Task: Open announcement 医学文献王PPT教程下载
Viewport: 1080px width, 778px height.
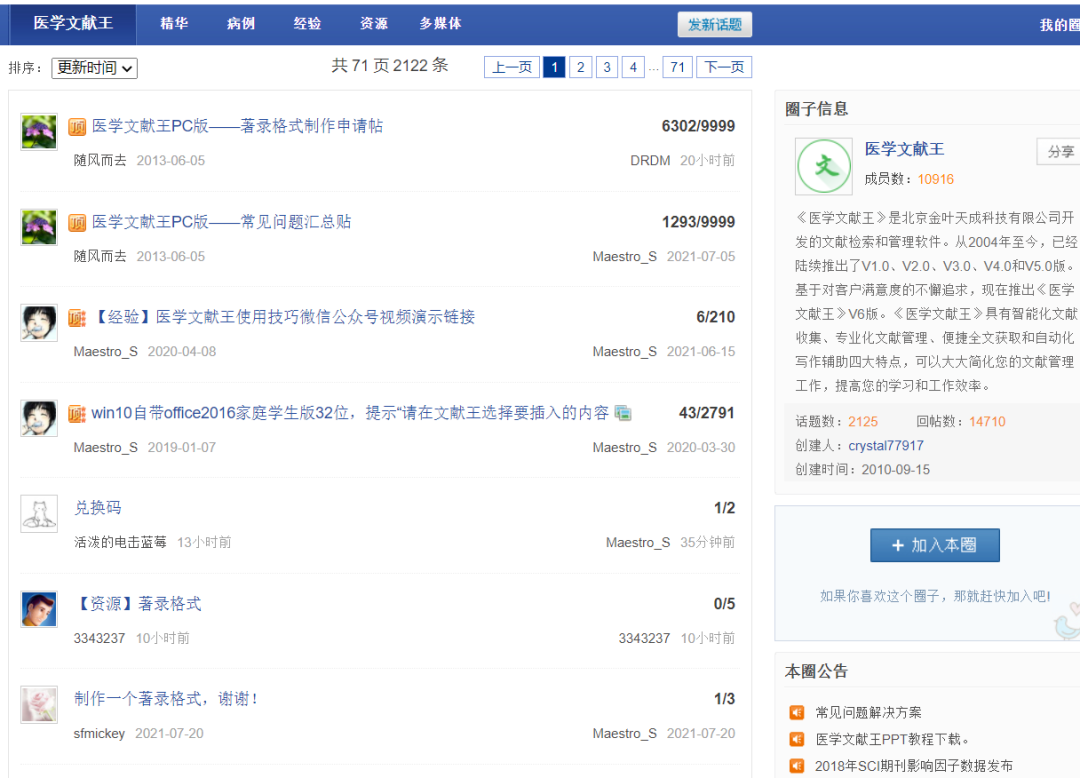Action: point(893,739)
